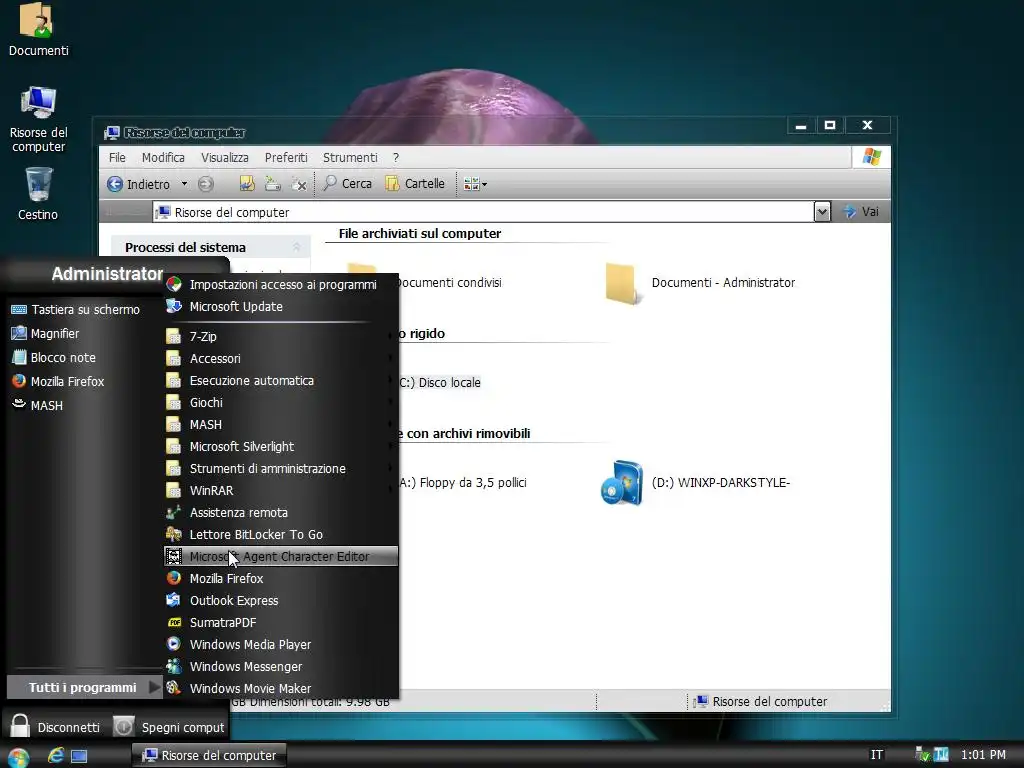Click the copy-to-folder toolbar icon

tap(273, 184)
